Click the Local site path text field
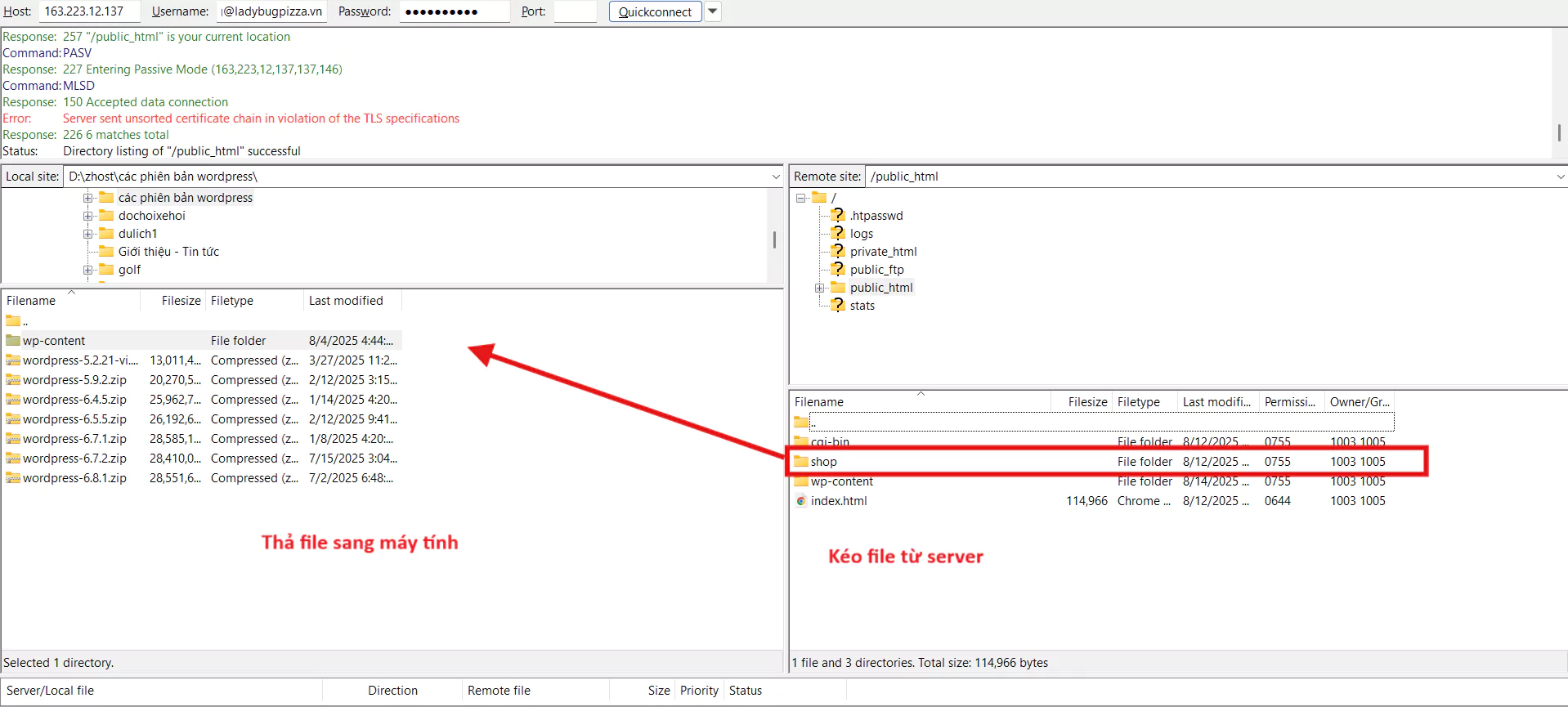The image size is (1568, 707). 417,177
